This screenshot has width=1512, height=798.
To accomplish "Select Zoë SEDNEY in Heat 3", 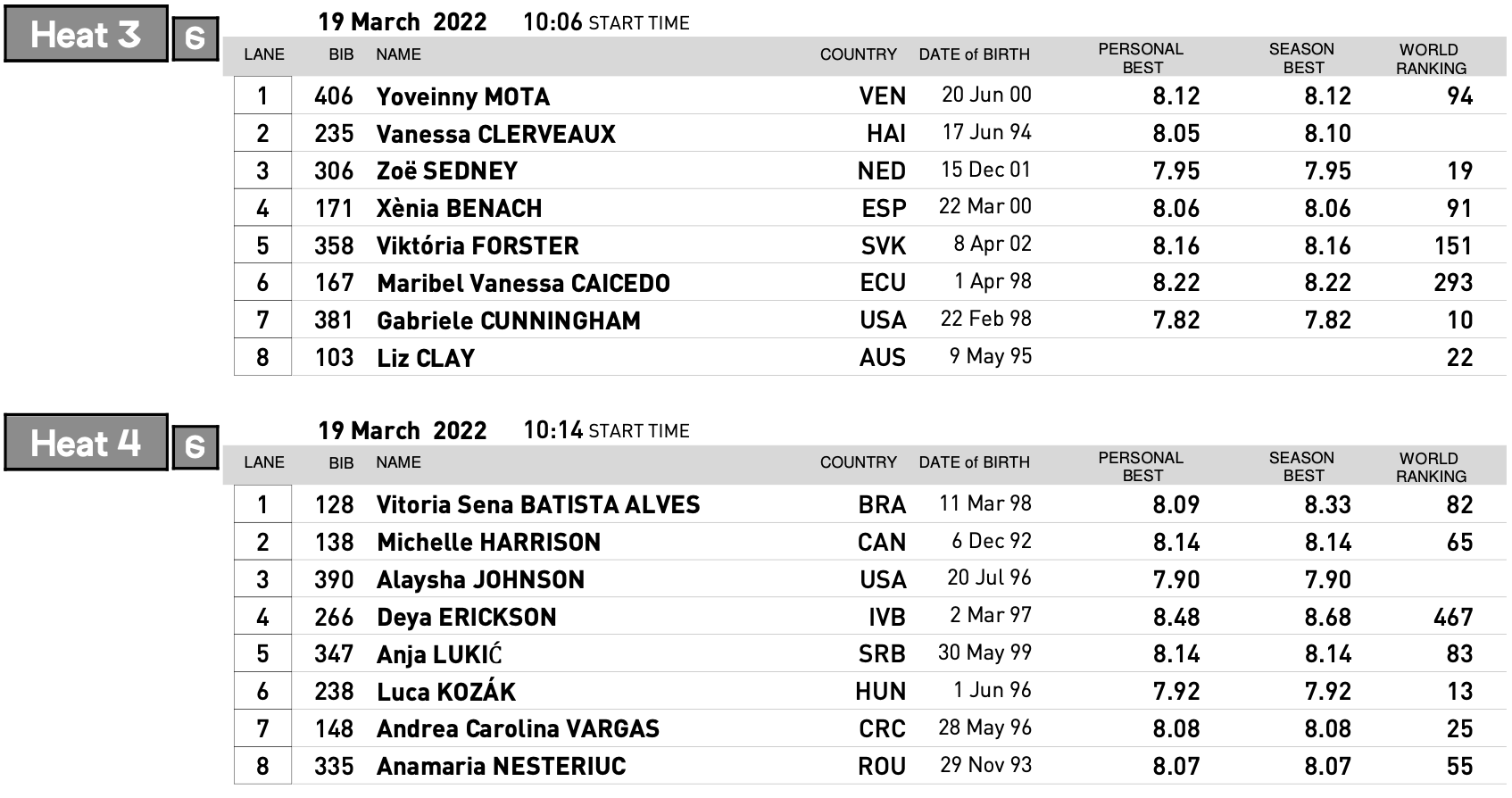I will pos(446,170).
